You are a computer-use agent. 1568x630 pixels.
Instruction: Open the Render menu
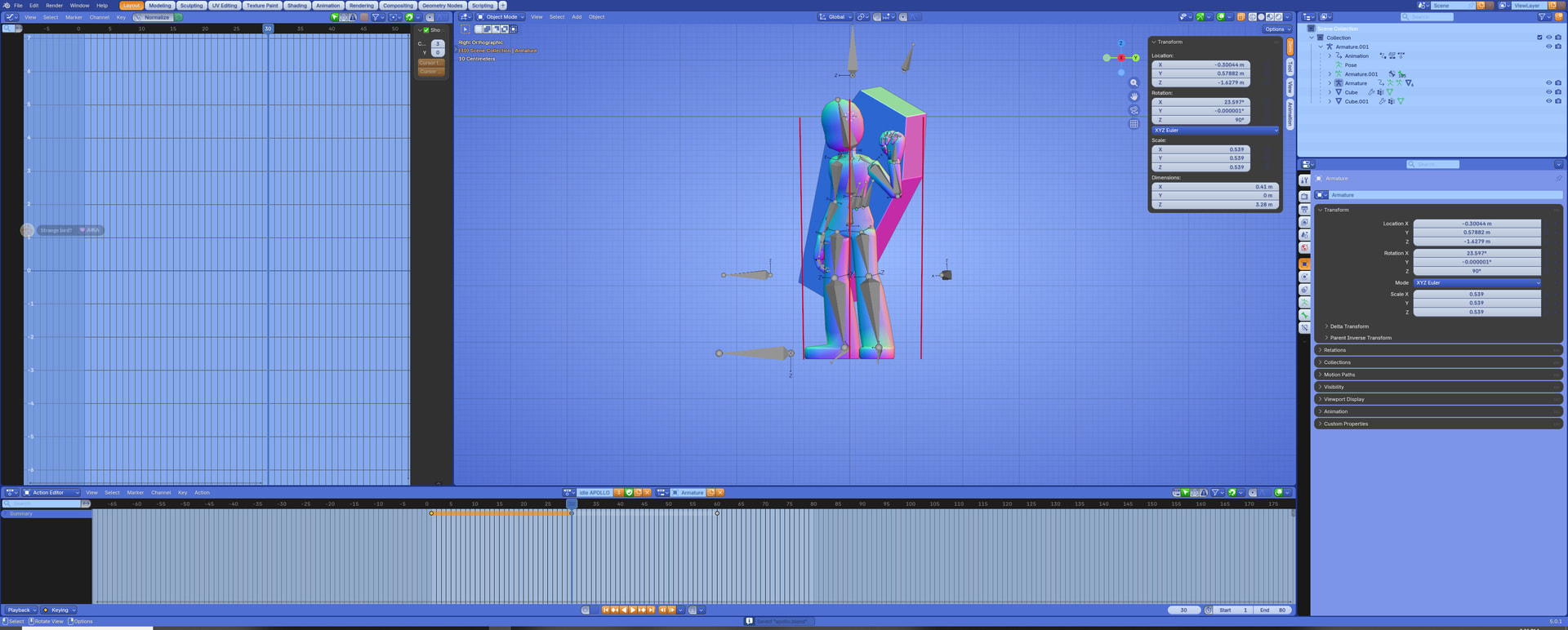pyautogui.click(x=54, y=6)
